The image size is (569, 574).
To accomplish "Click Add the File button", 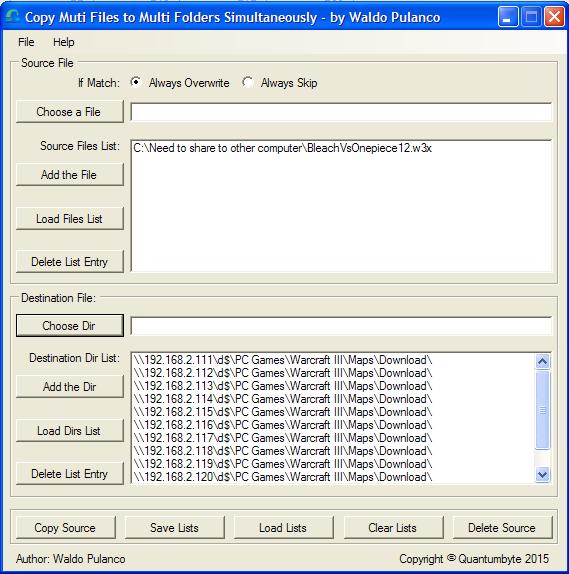I will coord(70,175).
